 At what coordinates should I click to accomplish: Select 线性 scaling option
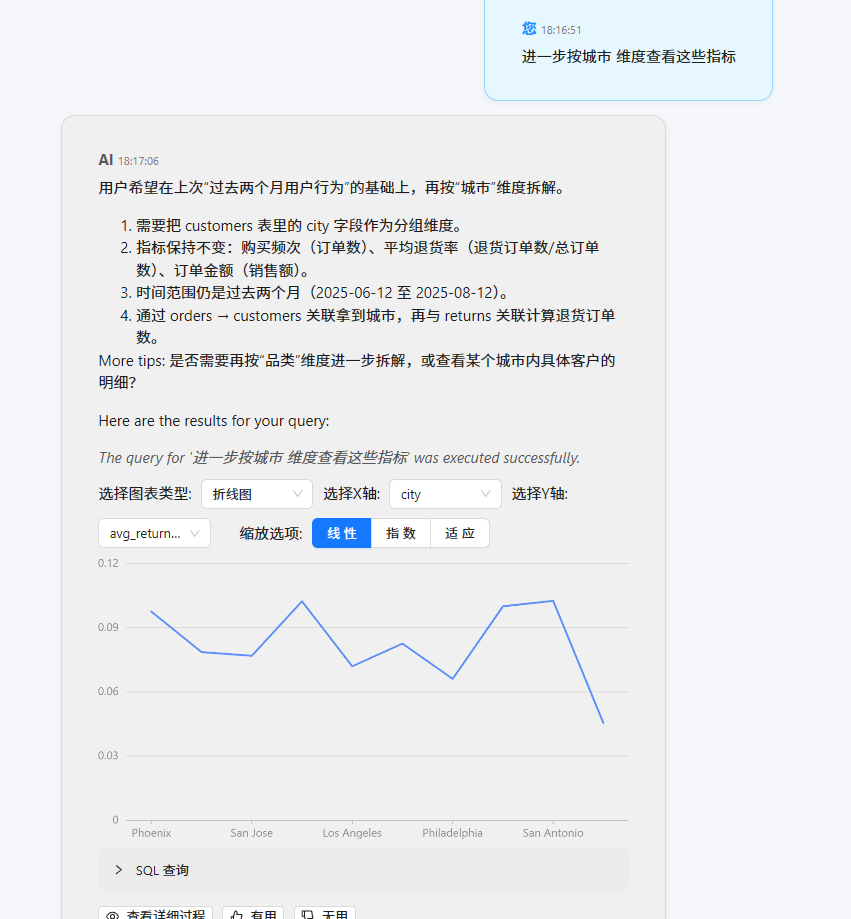coord(341,533)
